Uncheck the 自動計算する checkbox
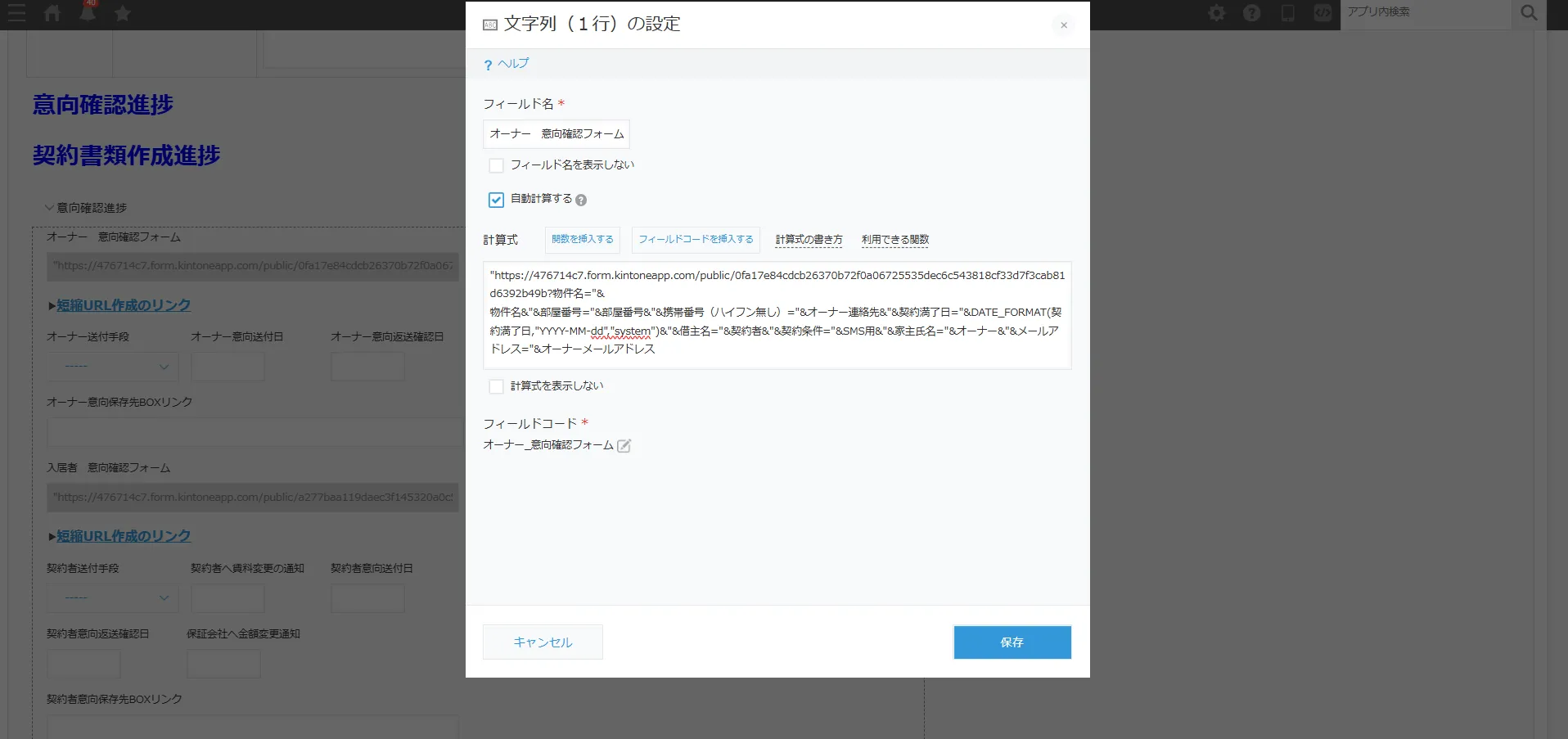This screenshot has width=1568, height=739. [496, 200]
